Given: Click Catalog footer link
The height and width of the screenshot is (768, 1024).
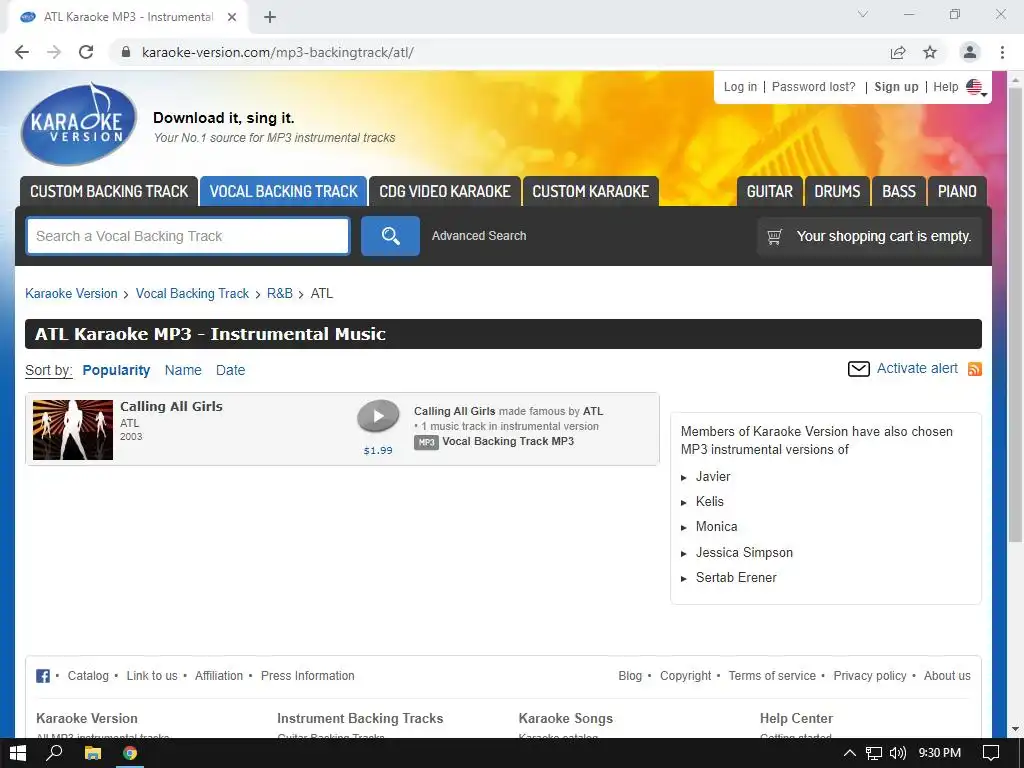Looking at the screenshot, I should (88, 676).
